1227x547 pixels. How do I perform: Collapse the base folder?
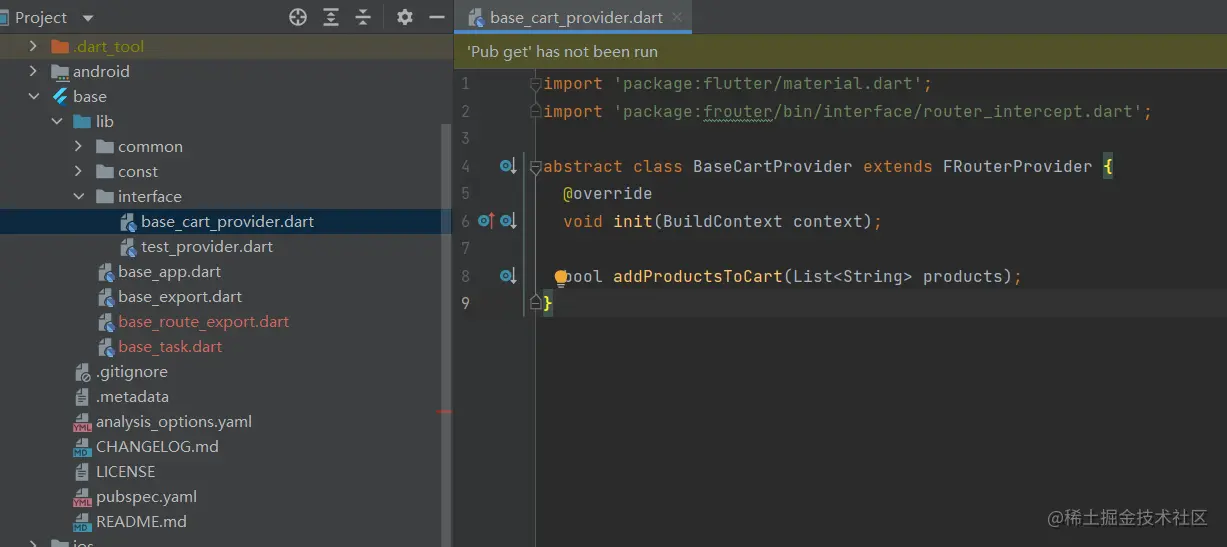click(33, 96)
